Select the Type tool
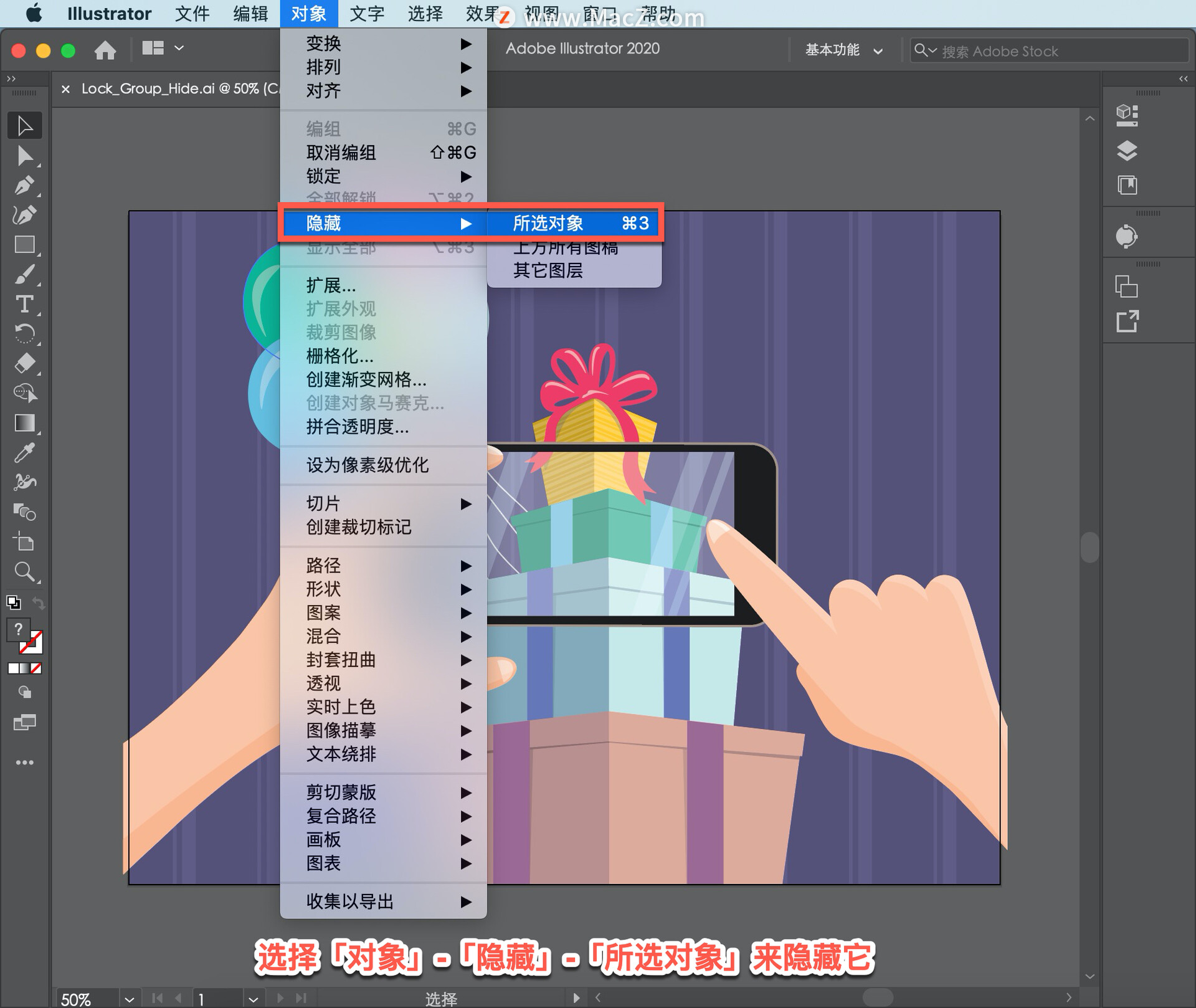The width and height of the screenshot is (1196, 1008). click(25, 305)
